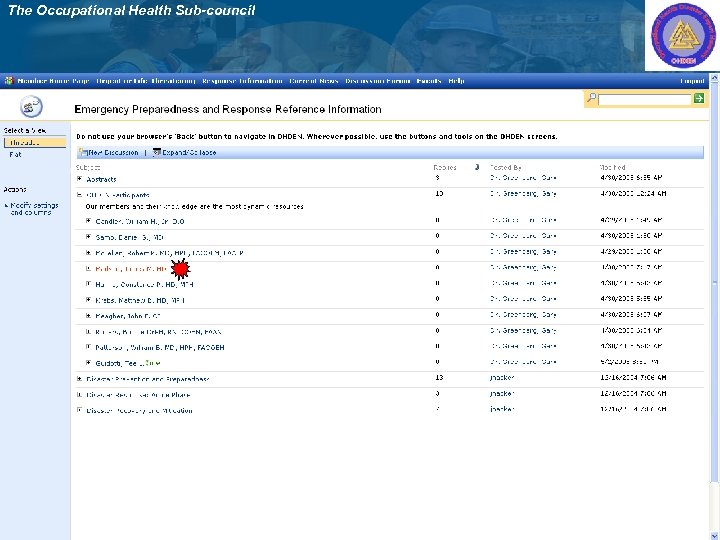The width and height of the screenshot is (720, 540).
Task: Click Modified date in Disaster Prevention row
Action: tap(633, 378)
